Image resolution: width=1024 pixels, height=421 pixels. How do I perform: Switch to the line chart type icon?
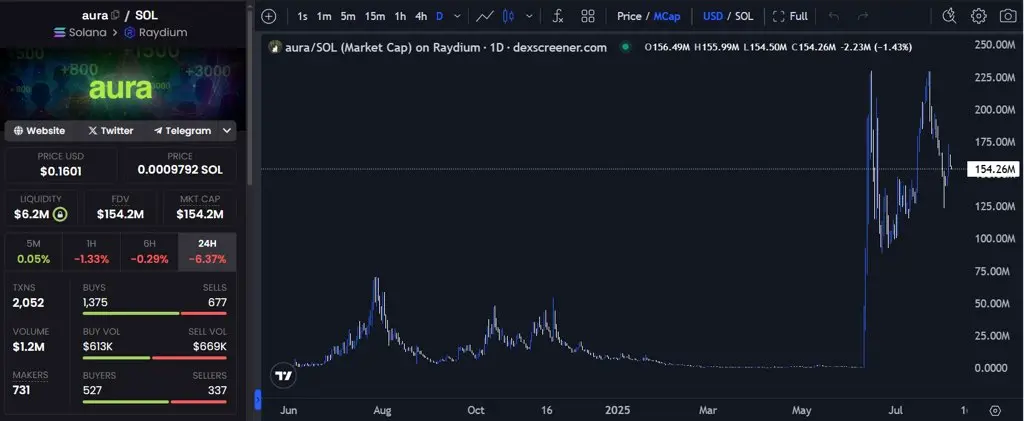[x=485, y=16]
